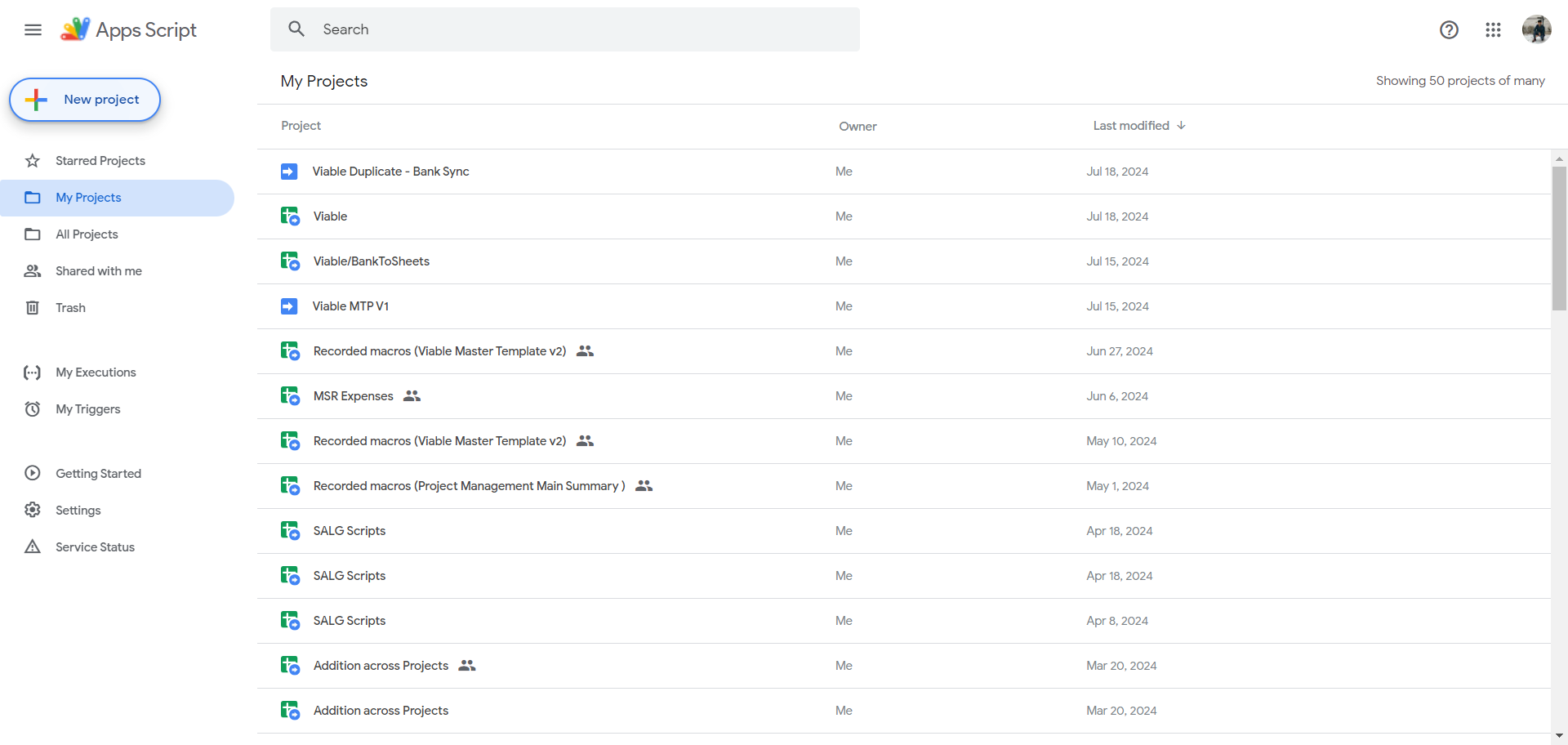Click the Settings gear icon
This screenshot has width=1568, height=745.
coord(33,510)
